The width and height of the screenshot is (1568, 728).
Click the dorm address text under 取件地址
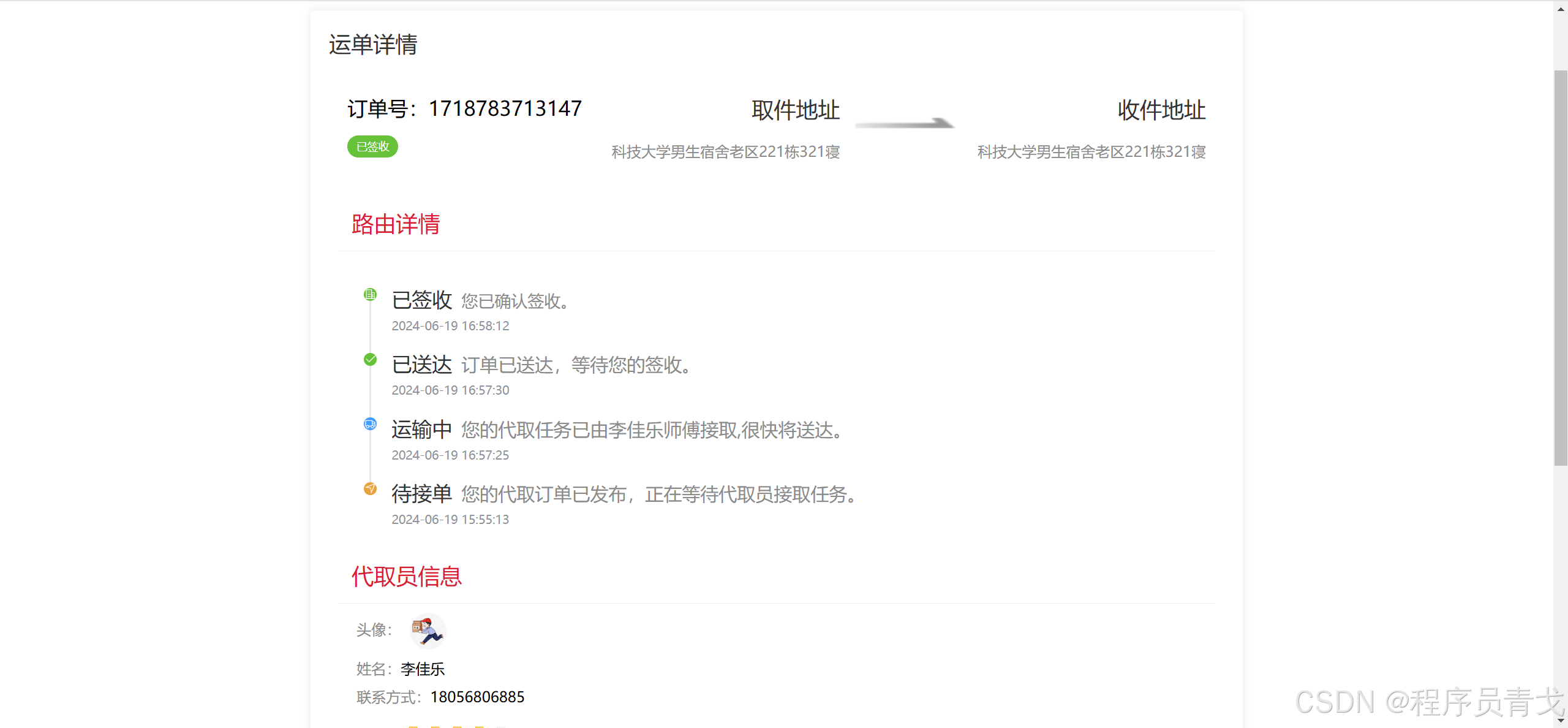point(725,152)
